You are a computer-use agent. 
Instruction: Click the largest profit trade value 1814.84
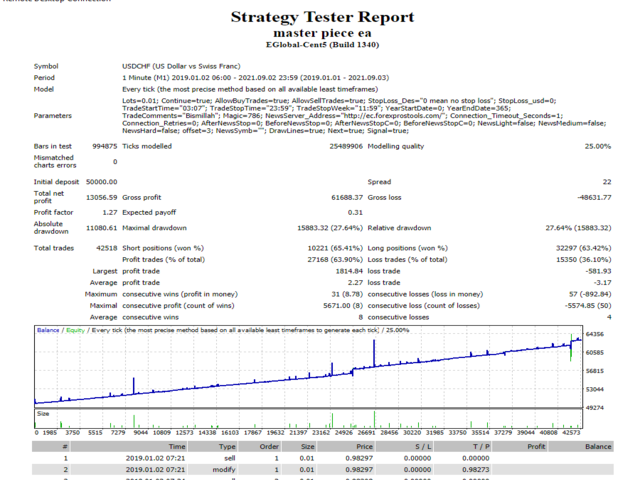coord(349,271)
